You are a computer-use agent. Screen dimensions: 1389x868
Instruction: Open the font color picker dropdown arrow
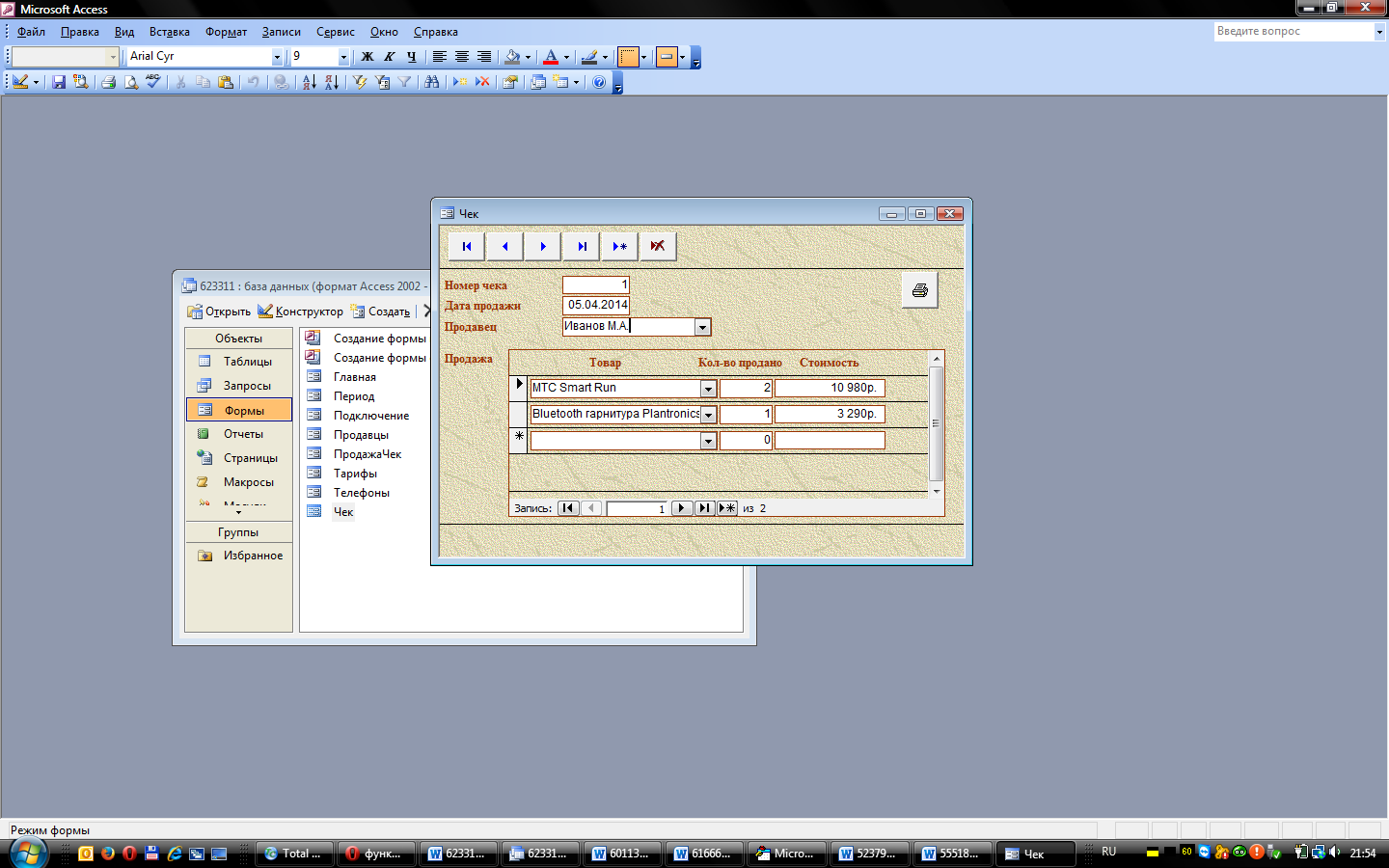coord(566,57)
